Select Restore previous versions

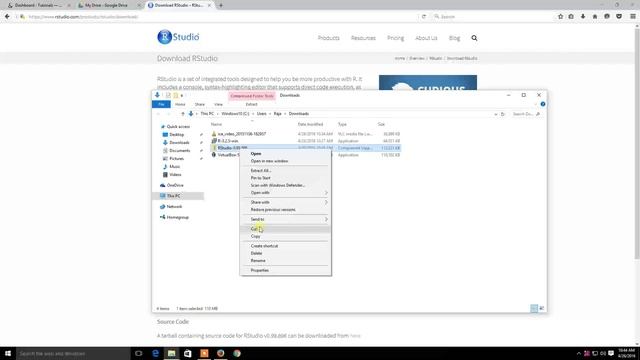(x=285, y=210)
